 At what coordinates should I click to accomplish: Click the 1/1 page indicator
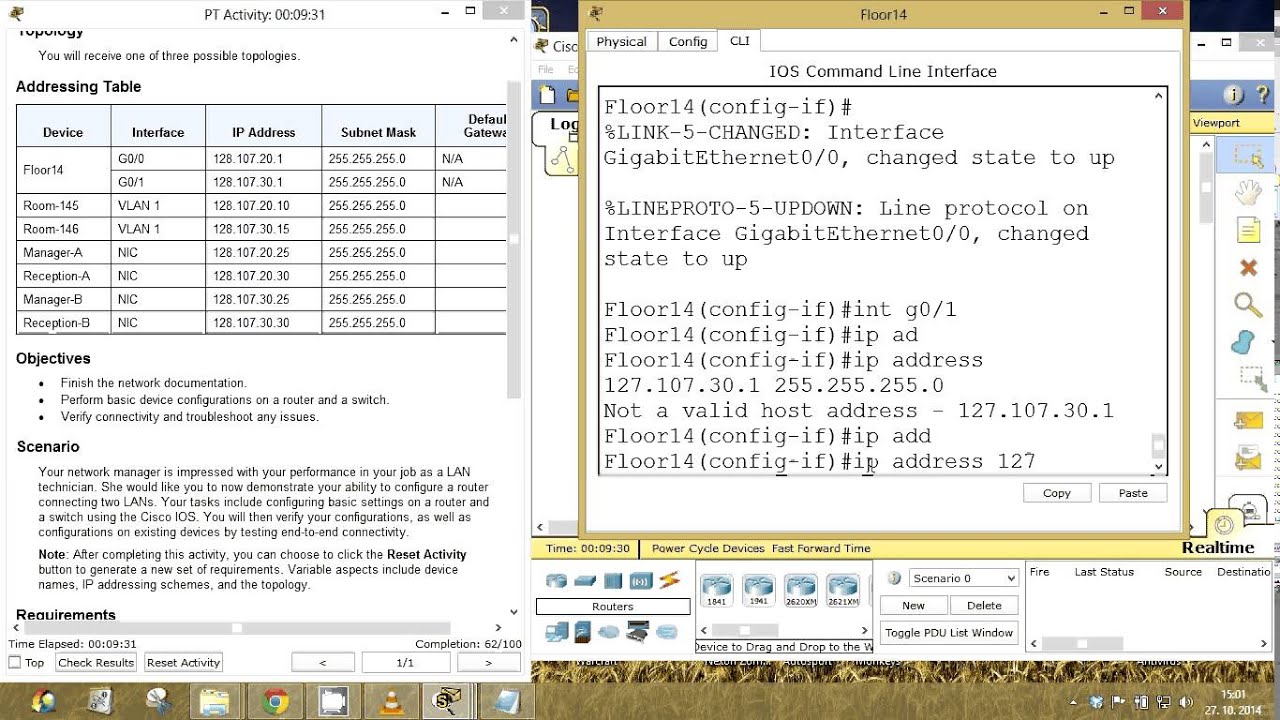(405, 662)
